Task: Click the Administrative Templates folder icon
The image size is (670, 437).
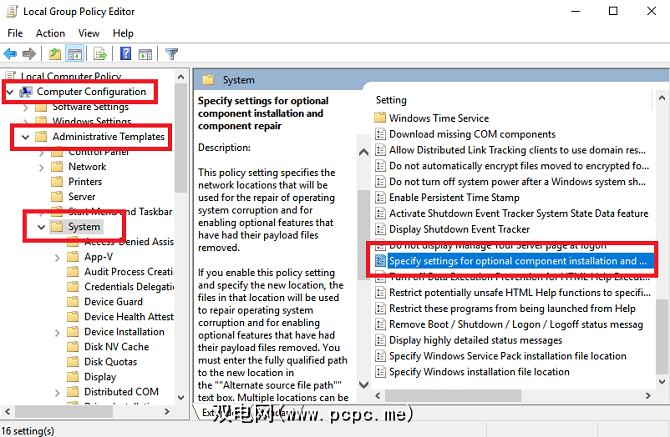Action: [41, 136]
